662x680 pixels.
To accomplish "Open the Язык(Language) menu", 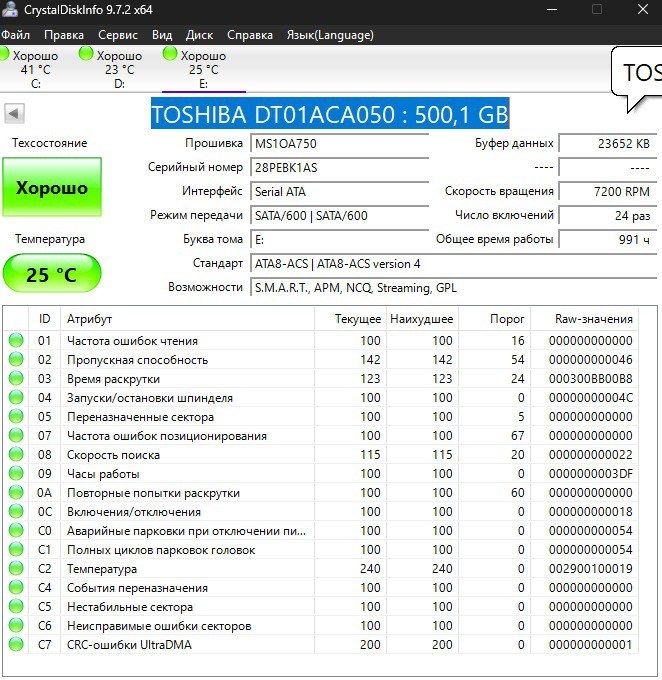I will point(330,35).
